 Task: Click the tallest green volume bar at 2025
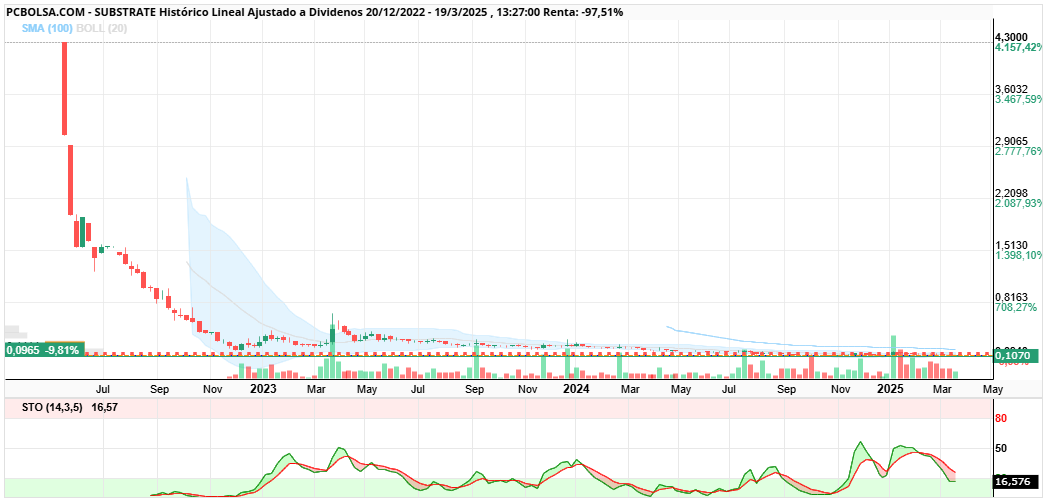[893, 356]
